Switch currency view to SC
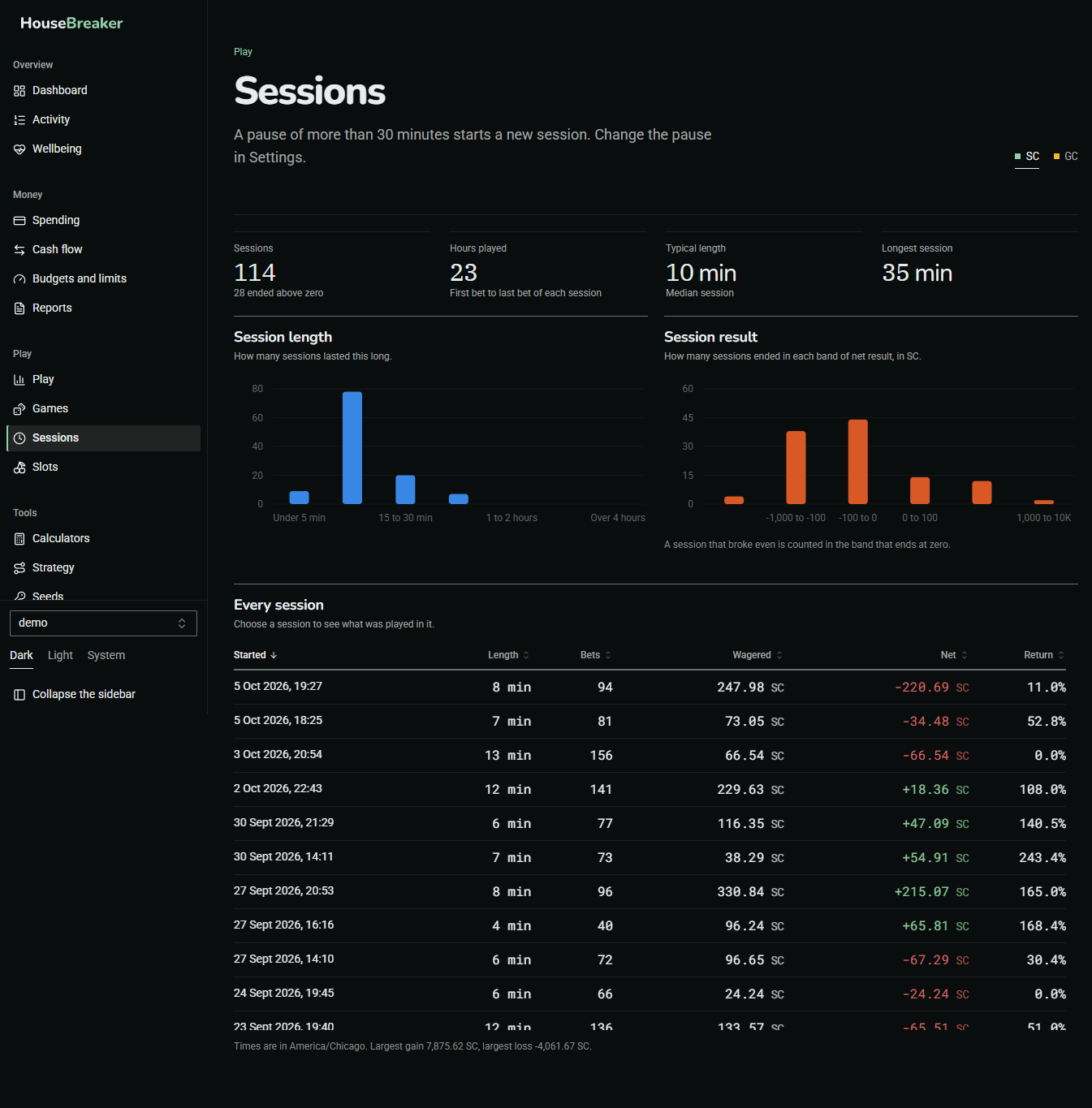The height and width of the screenshot is (1108, 1092). tap(1027, 157)
